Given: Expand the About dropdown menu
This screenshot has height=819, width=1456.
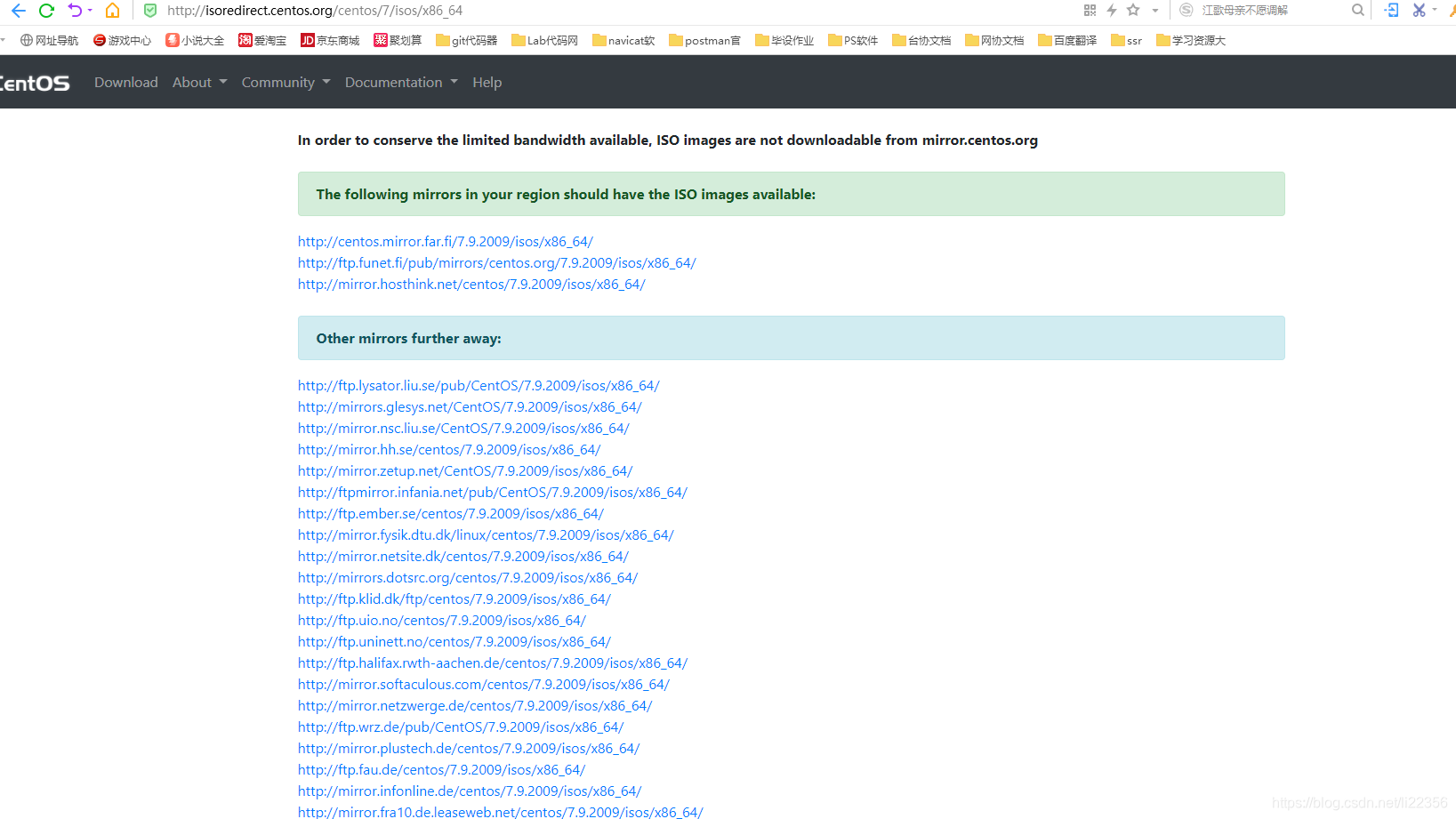Looking at the screenshot, I should pyautogui.click(x=200, y=82).
